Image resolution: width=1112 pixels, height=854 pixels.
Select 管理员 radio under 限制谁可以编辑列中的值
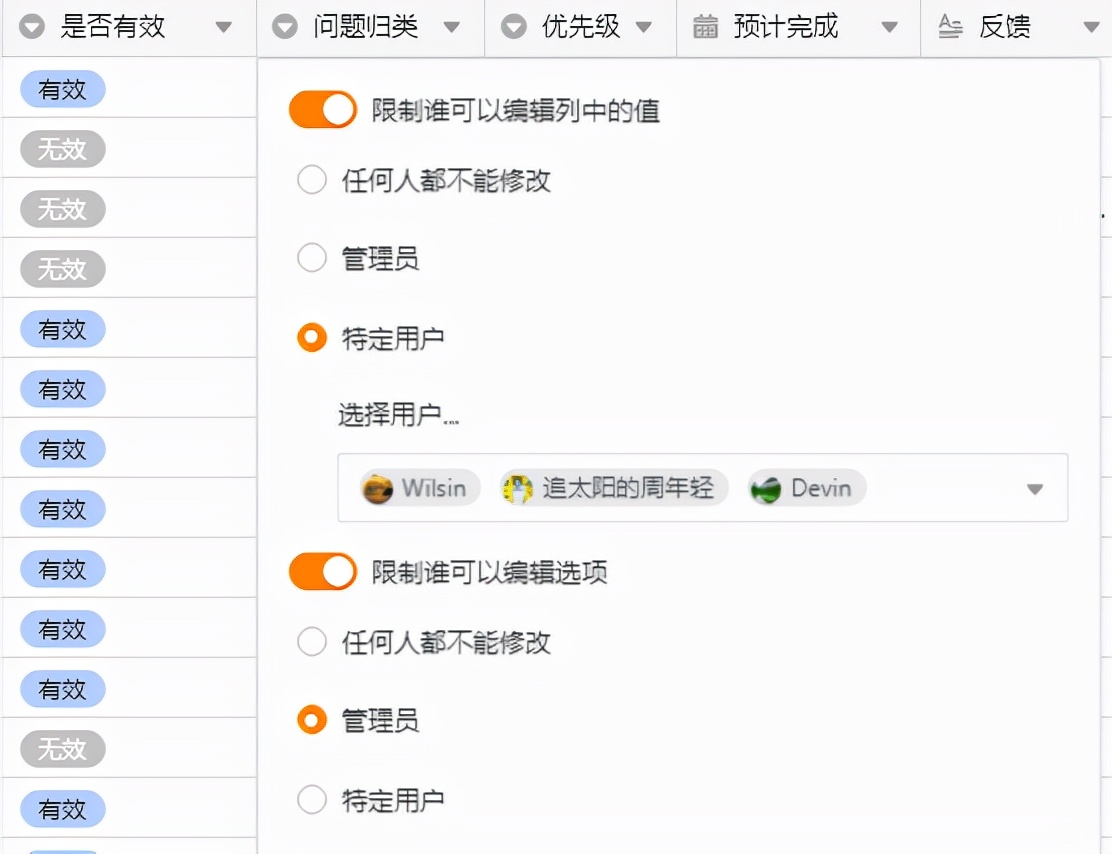311,258
